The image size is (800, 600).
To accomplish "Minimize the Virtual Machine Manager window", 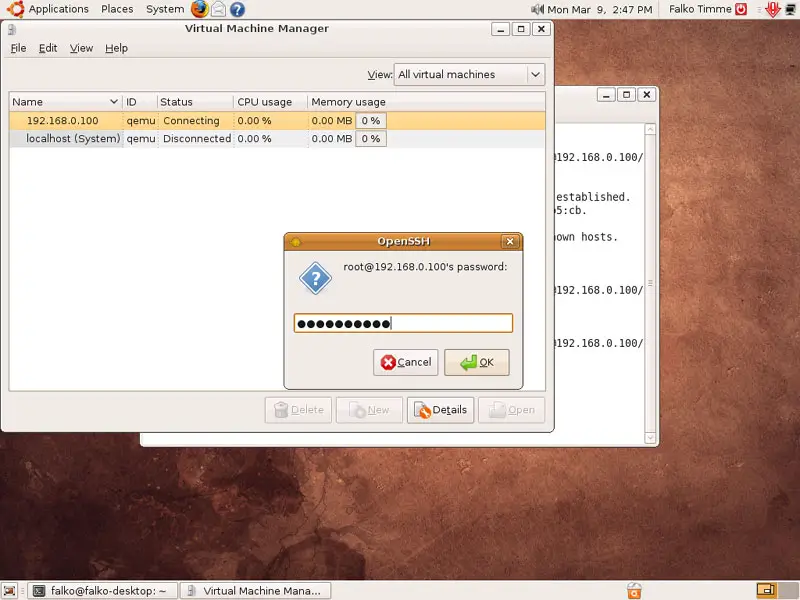I will click(x=501, y=29).
